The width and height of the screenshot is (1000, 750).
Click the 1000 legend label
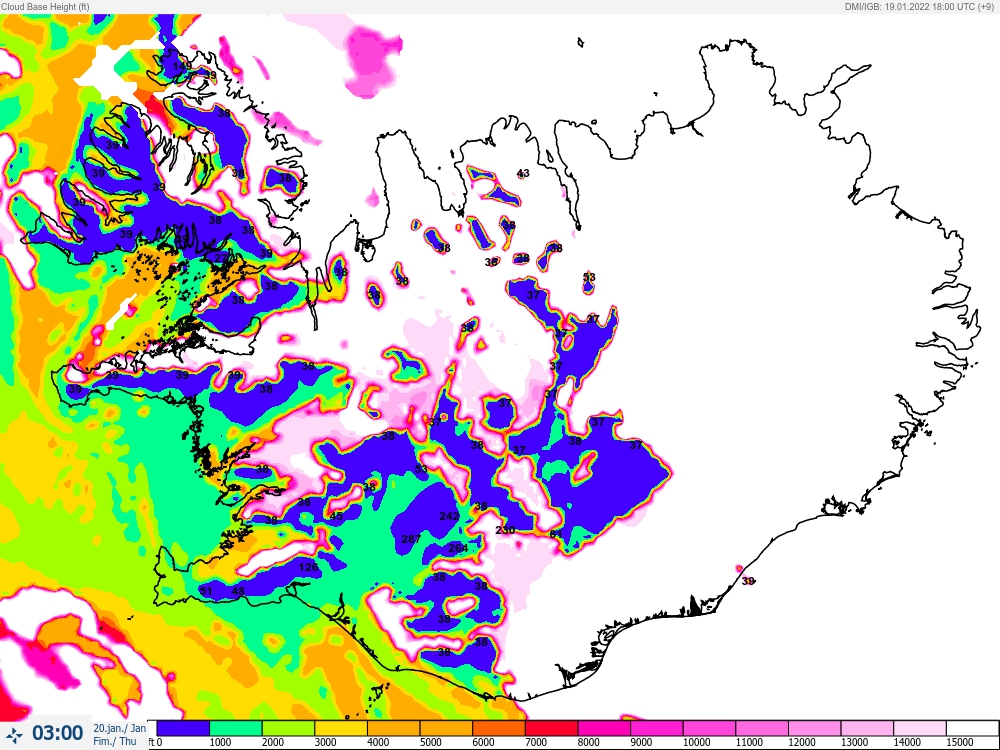coord(220,742)
